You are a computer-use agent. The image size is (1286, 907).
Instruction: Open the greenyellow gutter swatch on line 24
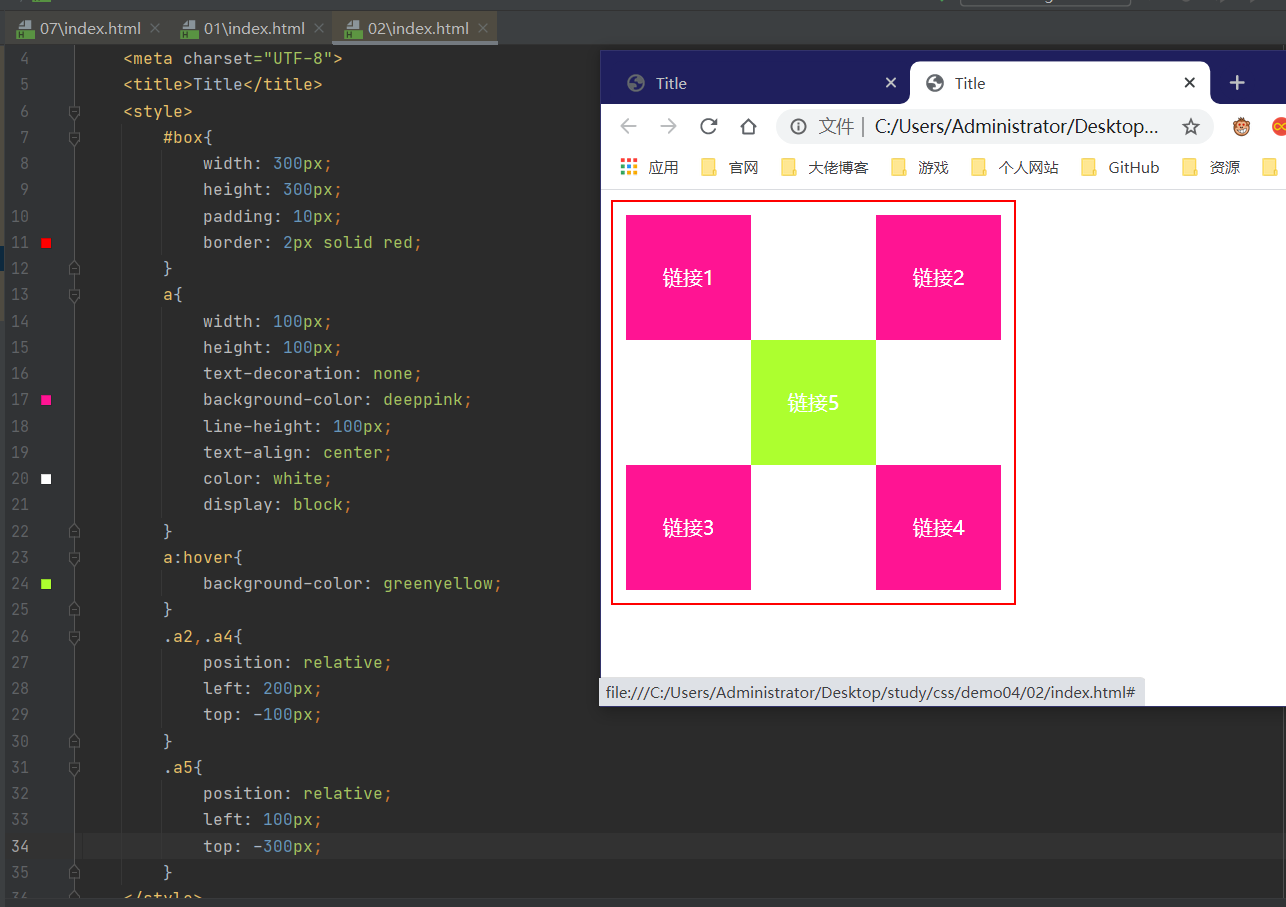46,584
